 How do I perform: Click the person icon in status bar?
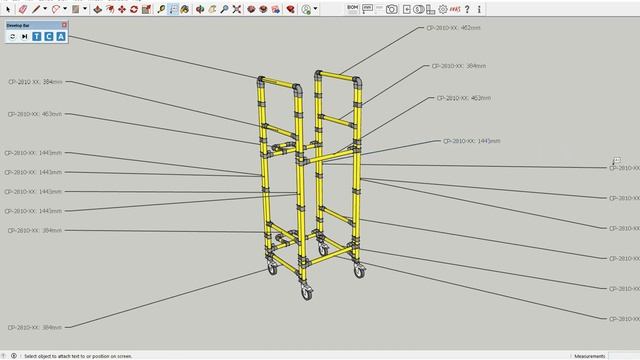[x=13, y=356]
